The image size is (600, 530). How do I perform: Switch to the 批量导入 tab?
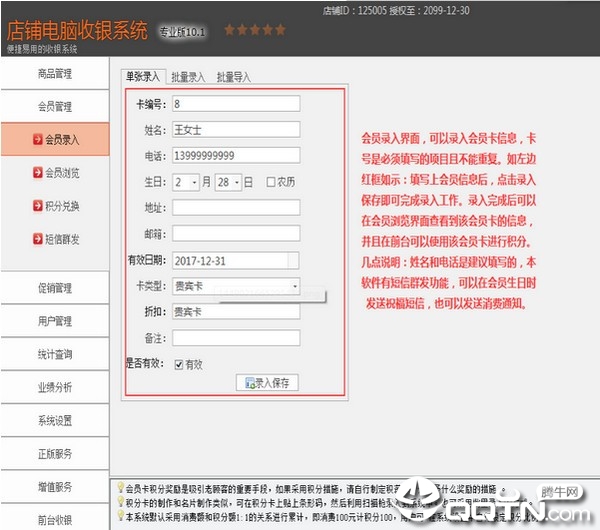(233, 77)
